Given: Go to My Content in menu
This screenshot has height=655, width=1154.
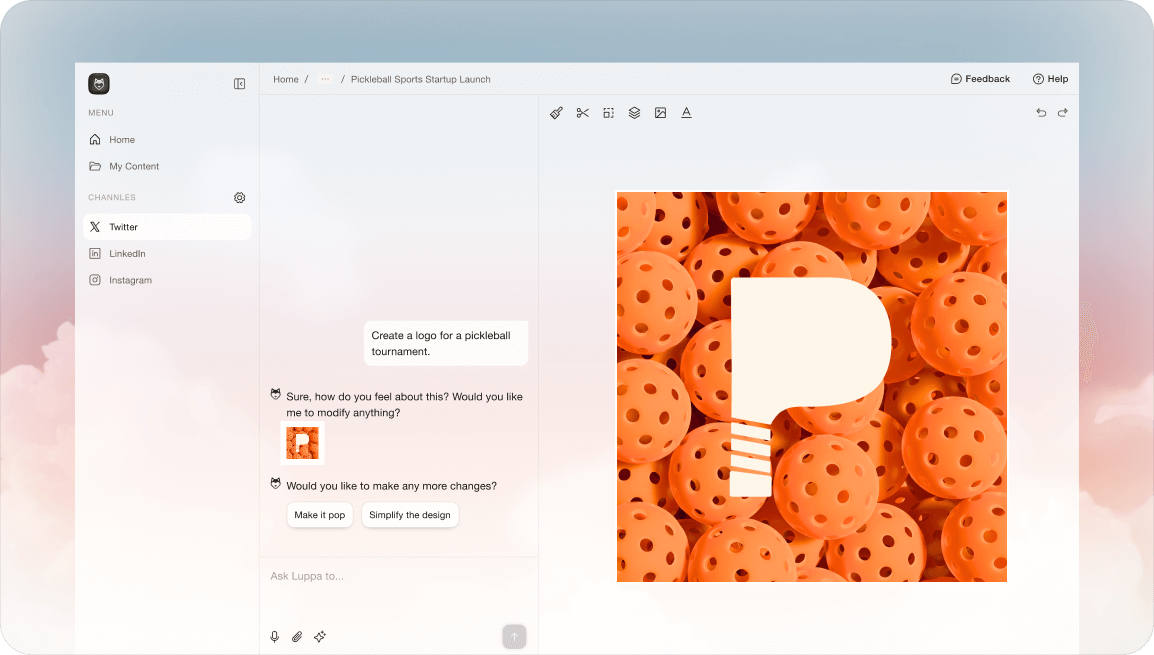Looking at the screenshot, I should point(134,167).
